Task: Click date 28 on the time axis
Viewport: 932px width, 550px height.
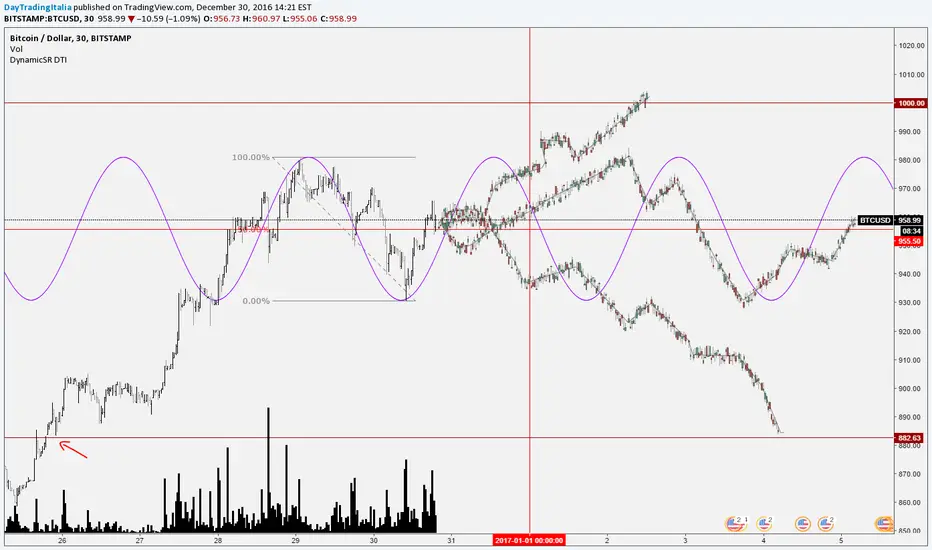Action: (218, 540)
